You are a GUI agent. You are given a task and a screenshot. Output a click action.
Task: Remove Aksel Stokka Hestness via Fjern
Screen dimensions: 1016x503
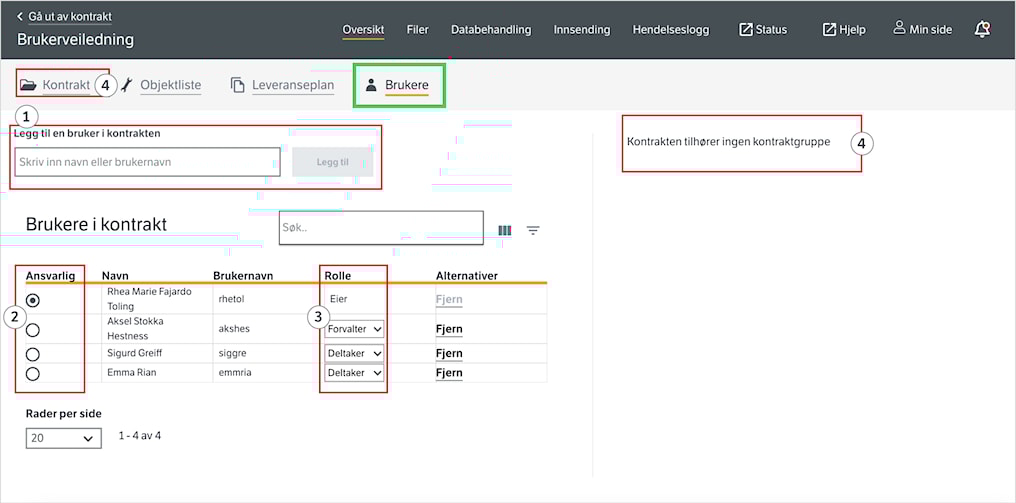[449, 329]
